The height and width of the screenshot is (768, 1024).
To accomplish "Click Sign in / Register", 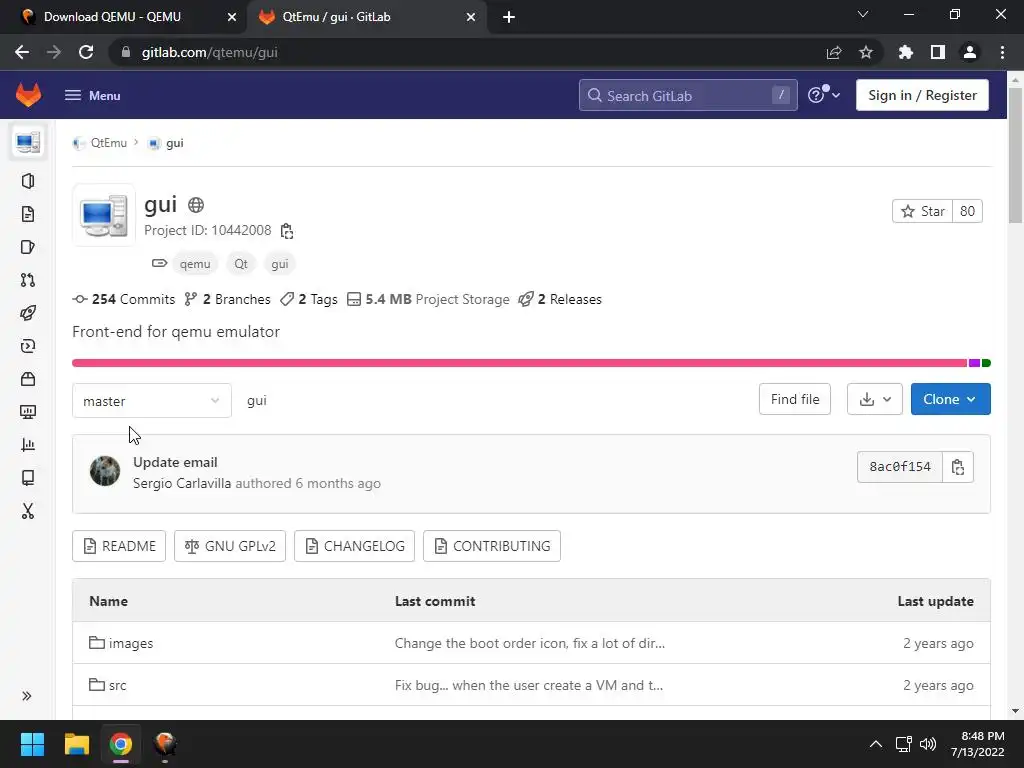I will click(922, 95).
